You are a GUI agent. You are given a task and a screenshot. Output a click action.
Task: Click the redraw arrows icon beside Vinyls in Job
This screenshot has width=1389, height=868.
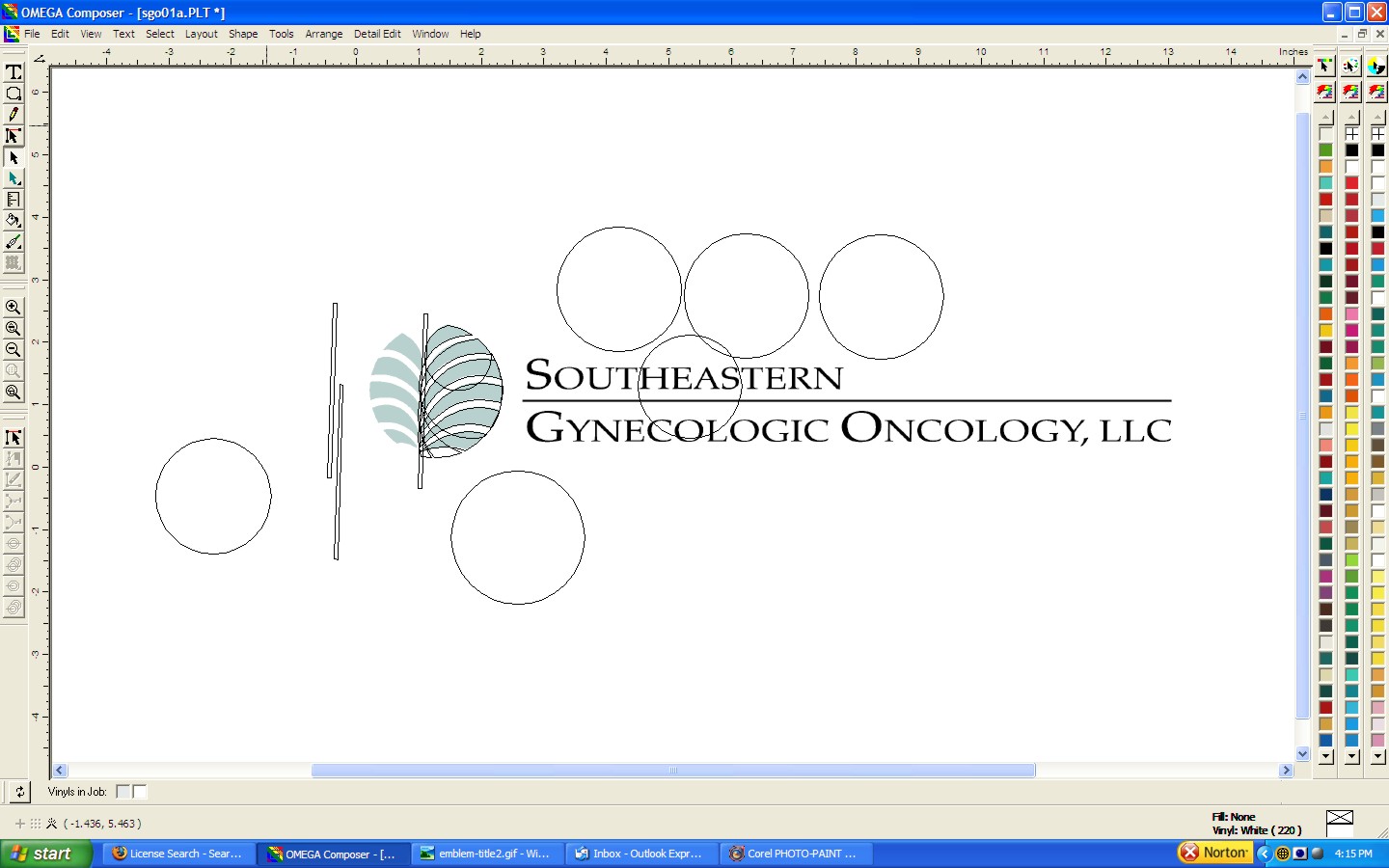[19, 792]
